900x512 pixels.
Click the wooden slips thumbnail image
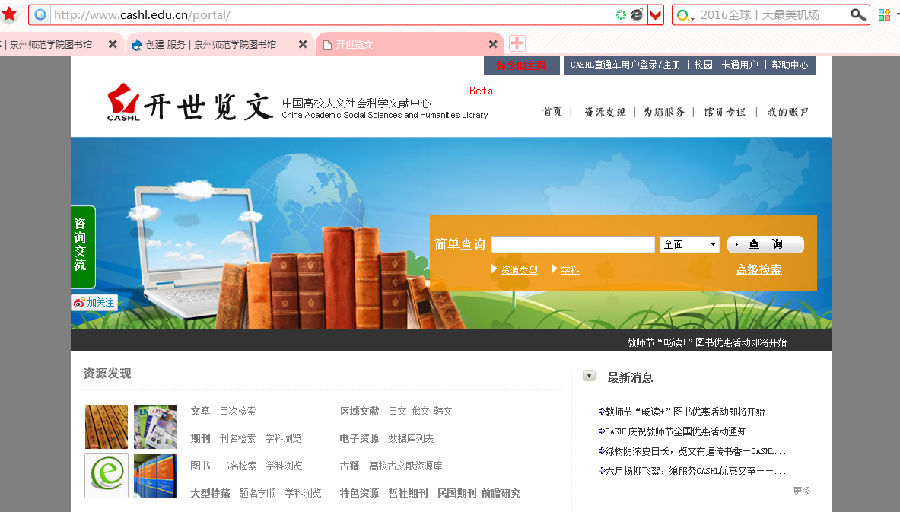tap(106, 427)
